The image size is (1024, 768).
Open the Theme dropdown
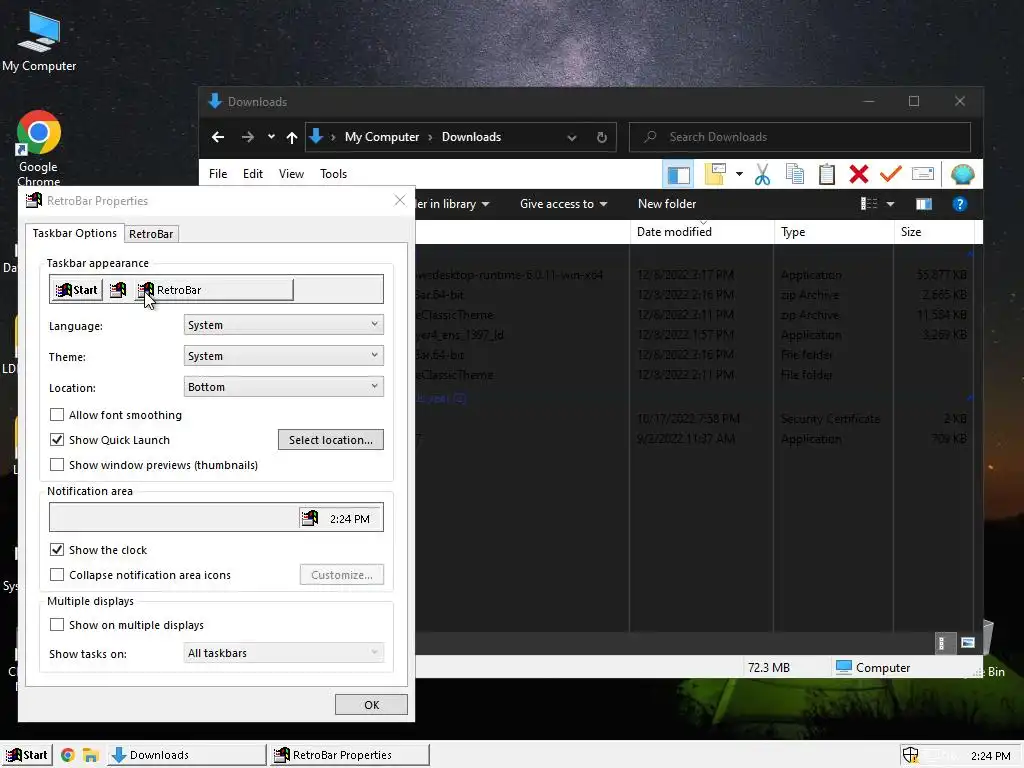click(283, 356)
